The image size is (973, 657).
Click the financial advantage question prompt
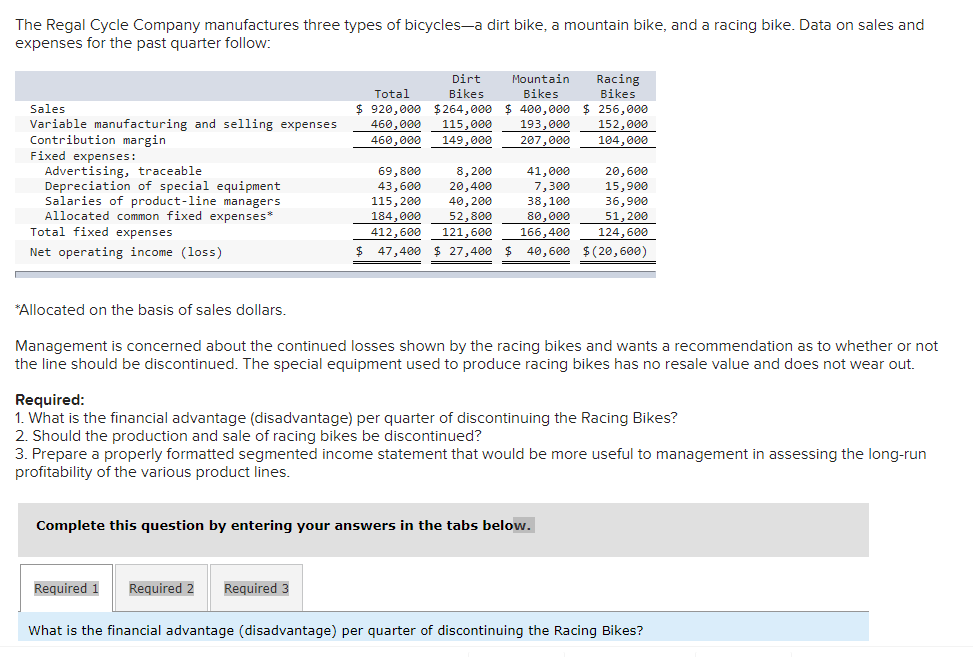coord(336,630)
